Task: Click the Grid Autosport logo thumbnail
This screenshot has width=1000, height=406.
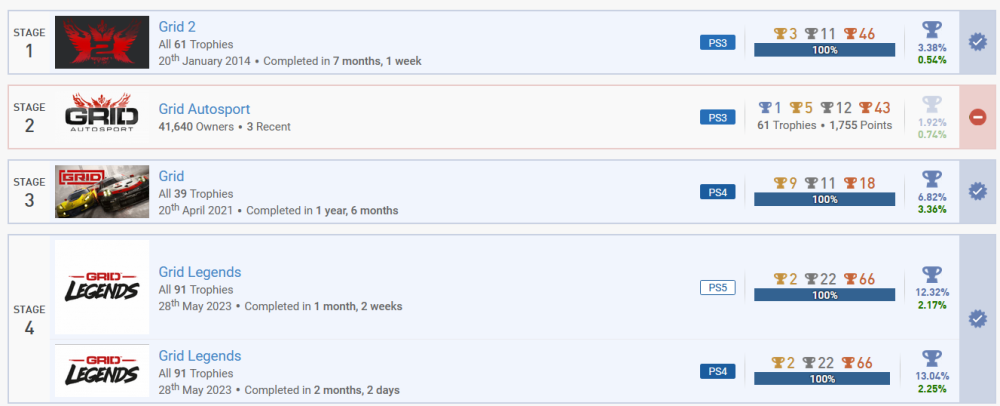Action: 102,117
